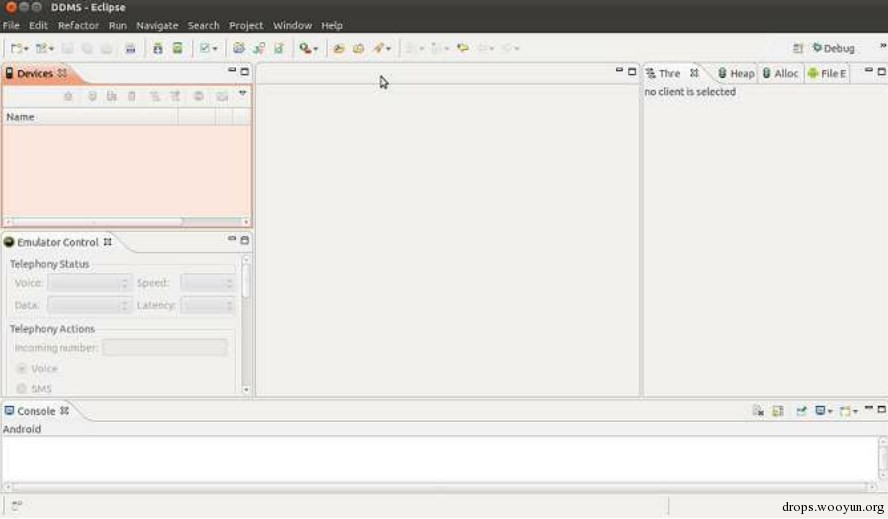This screenshot has width=888, height=519.
Task: Expand the Speed combo box
Action: pyautogui.click(x=207, y=283)
